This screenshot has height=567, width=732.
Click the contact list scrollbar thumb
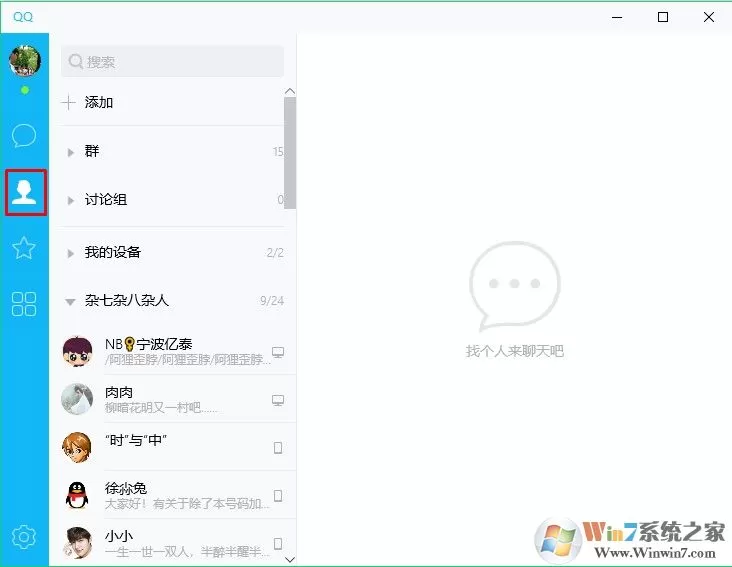[x=290, y=153]
